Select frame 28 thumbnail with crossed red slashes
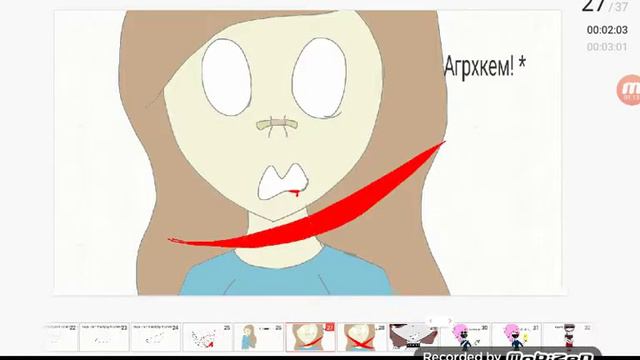The width and height of the screenshot is (640, 360). tap(362, 337)
